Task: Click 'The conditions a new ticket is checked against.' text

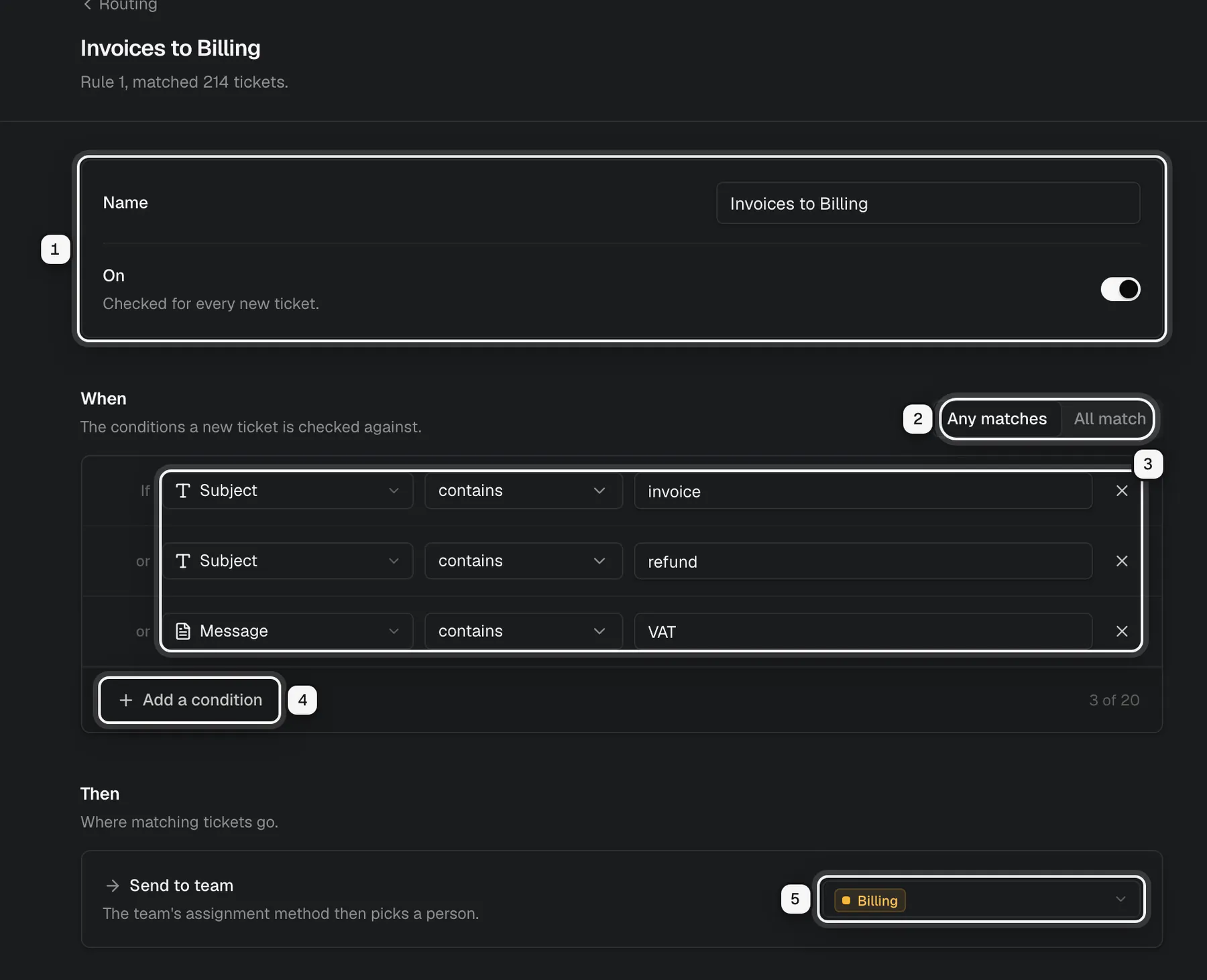Action: click(x=251, y=427)
